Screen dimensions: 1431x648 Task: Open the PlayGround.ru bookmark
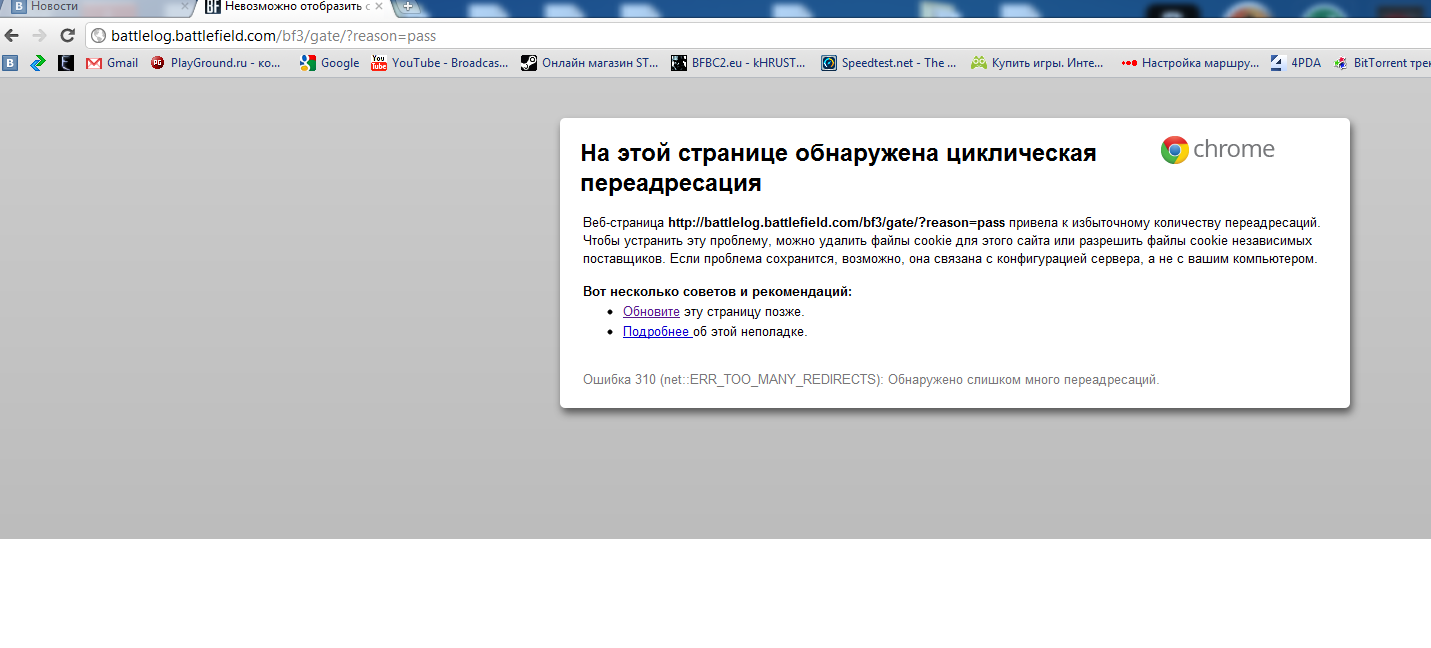tap(216, 63)
